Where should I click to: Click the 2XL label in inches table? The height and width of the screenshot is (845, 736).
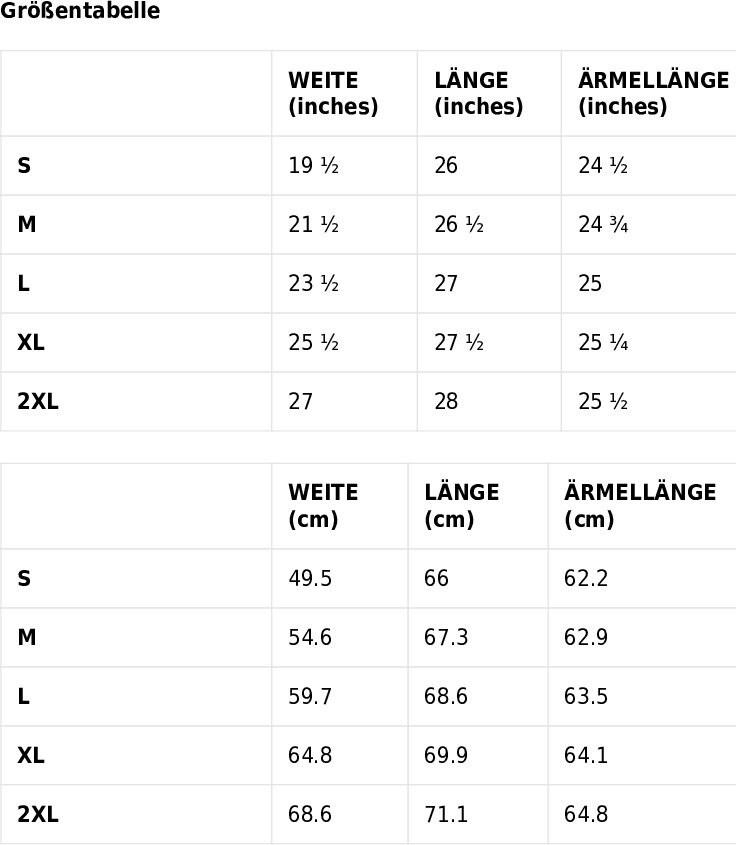(x=38, y=401)
